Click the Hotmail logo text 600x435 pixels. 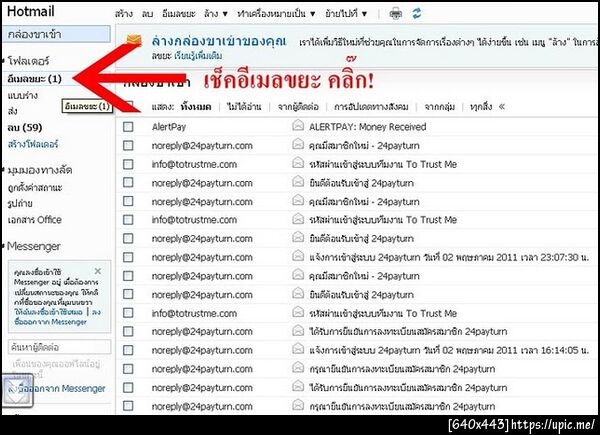pyautogui.click(x=31, y=11)
